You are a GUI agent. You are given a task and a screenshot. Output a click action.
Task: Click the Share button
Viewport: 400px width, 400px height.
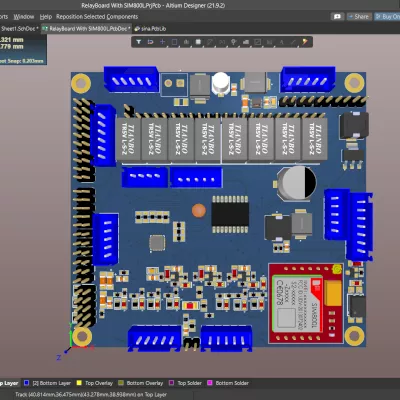click(359, 16)
